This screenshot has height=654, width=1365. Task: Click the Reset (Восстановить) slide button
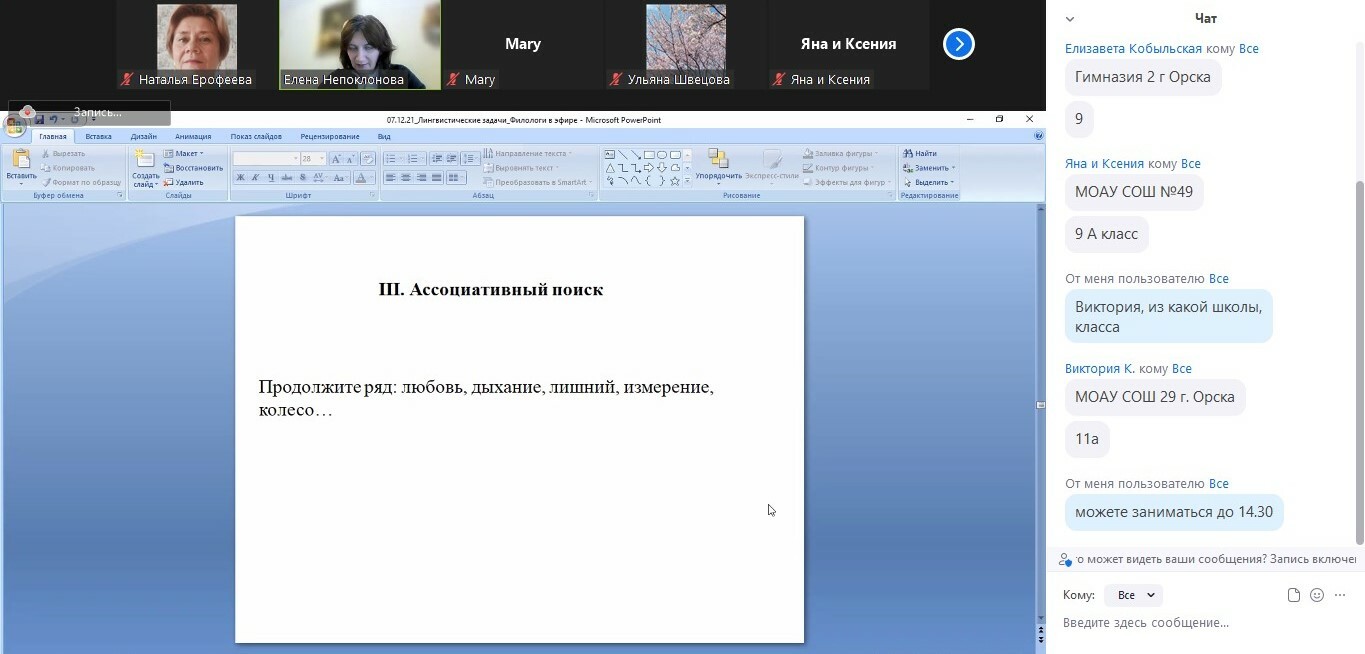click(x=193, y=168)
